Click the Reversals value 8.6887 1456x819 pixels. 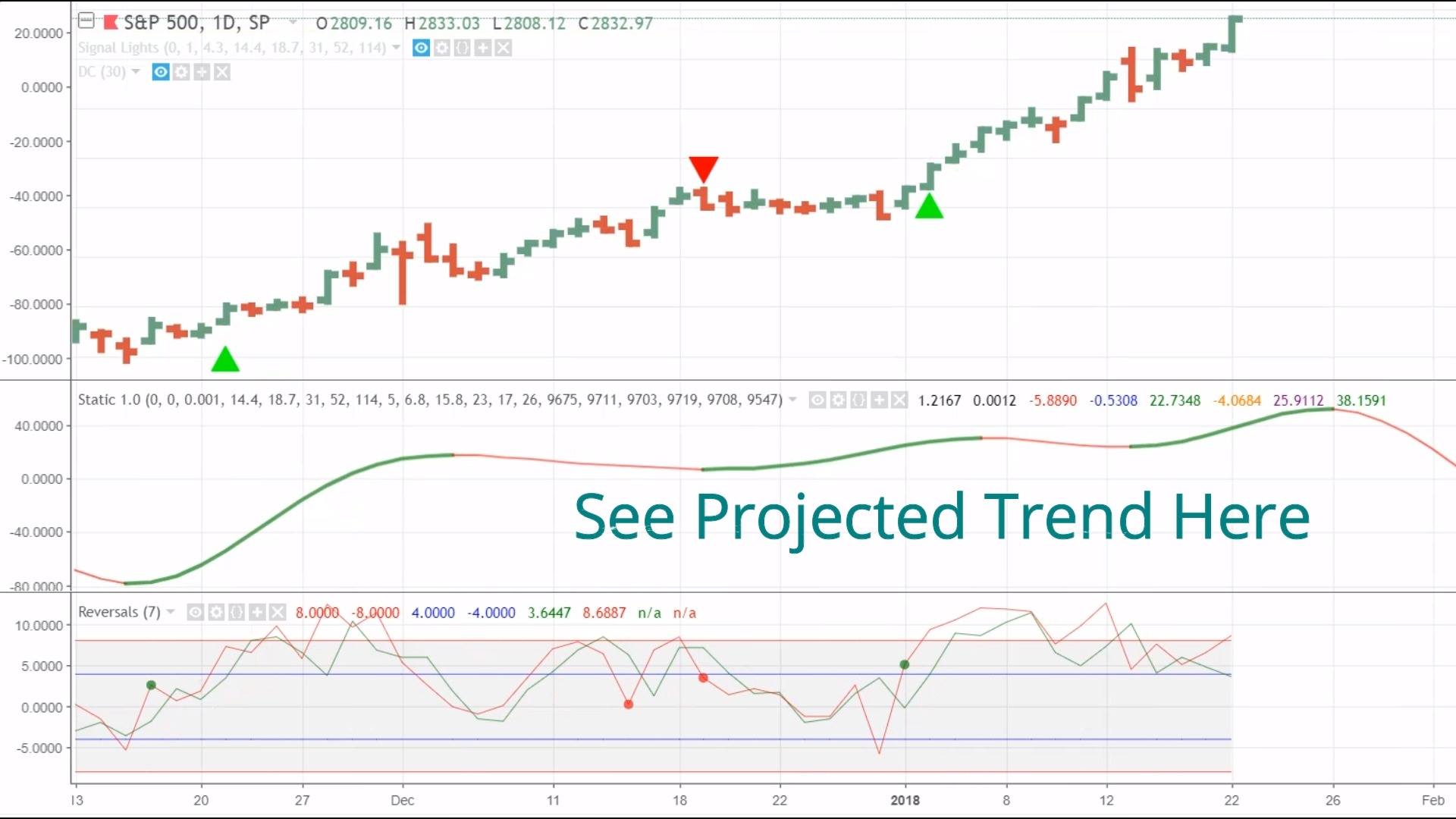point(604,613)
